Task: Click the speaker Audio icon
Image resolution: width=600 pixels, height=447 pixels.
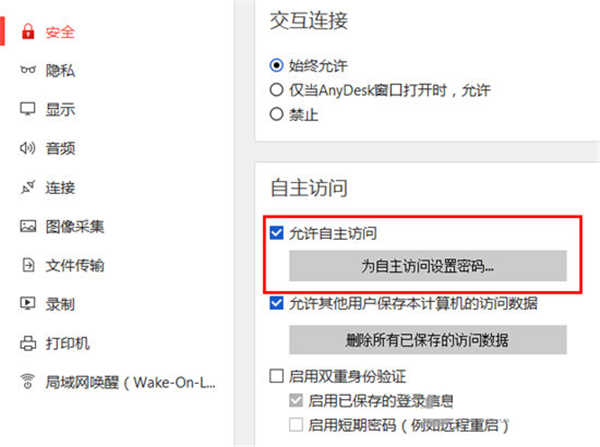Action: [28, 148]
